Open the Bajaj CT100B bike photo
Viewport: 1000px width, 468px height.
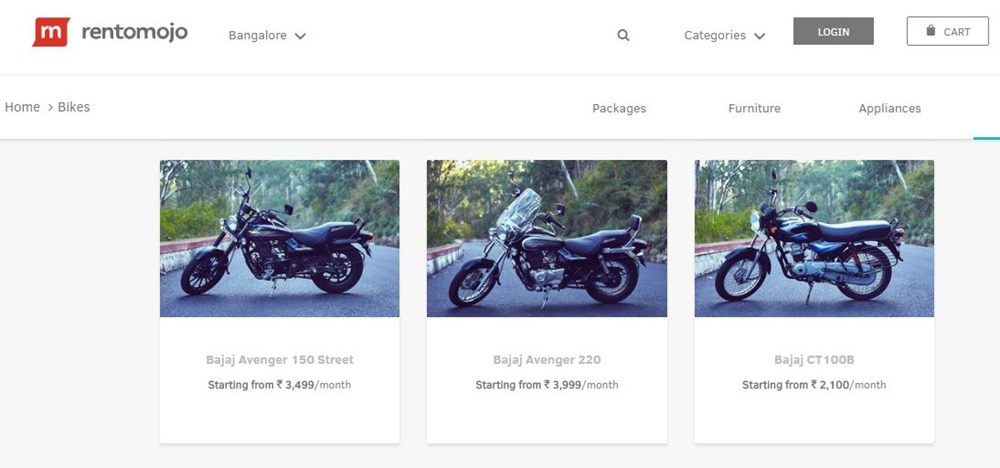[814, 238]
